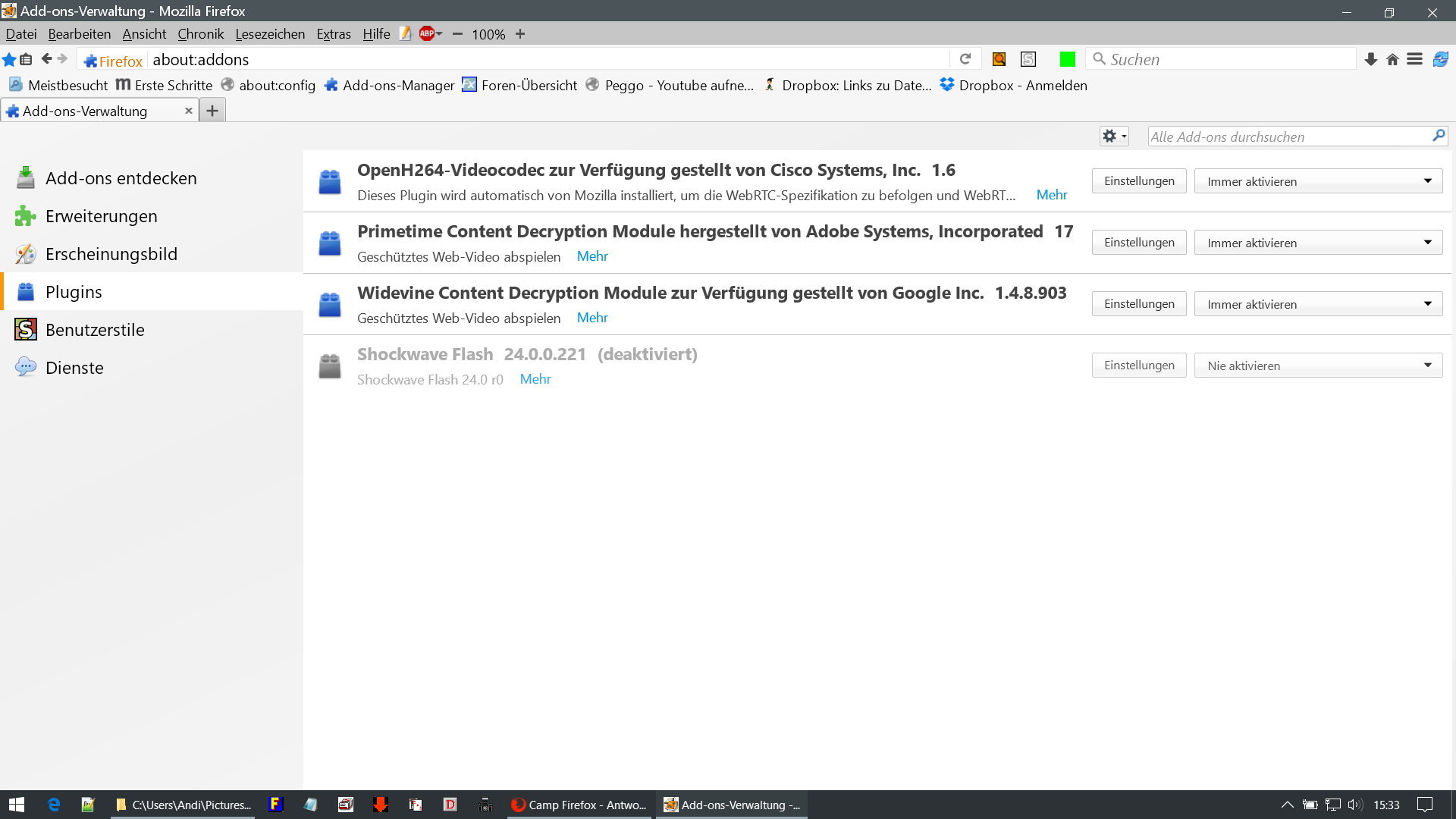1456x819 pixels.
Task: Open Microsoft Edge from the taskbar
Action: 54,805
